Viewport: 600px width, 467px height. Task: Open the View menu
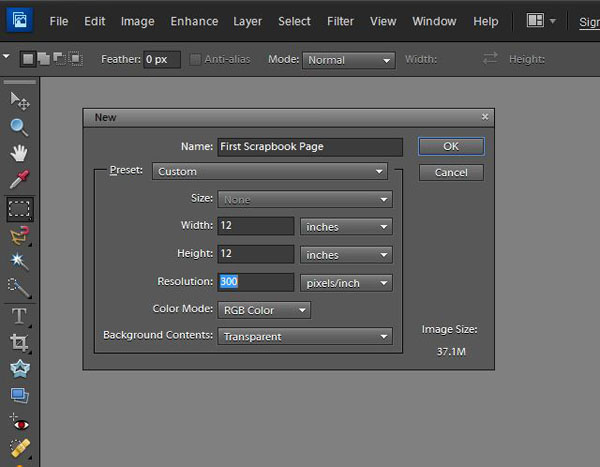[383, 21]
